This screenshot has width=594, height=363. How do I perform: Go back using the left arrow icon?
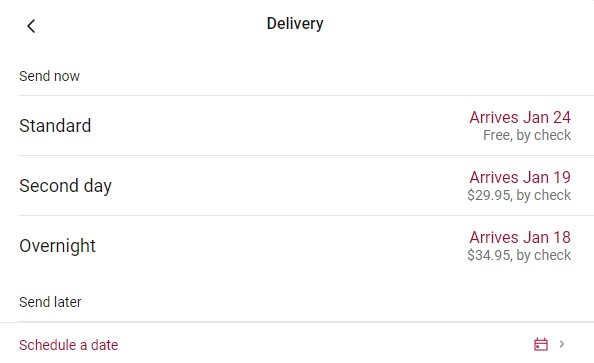pyautogui.click(x=31, y=26)
